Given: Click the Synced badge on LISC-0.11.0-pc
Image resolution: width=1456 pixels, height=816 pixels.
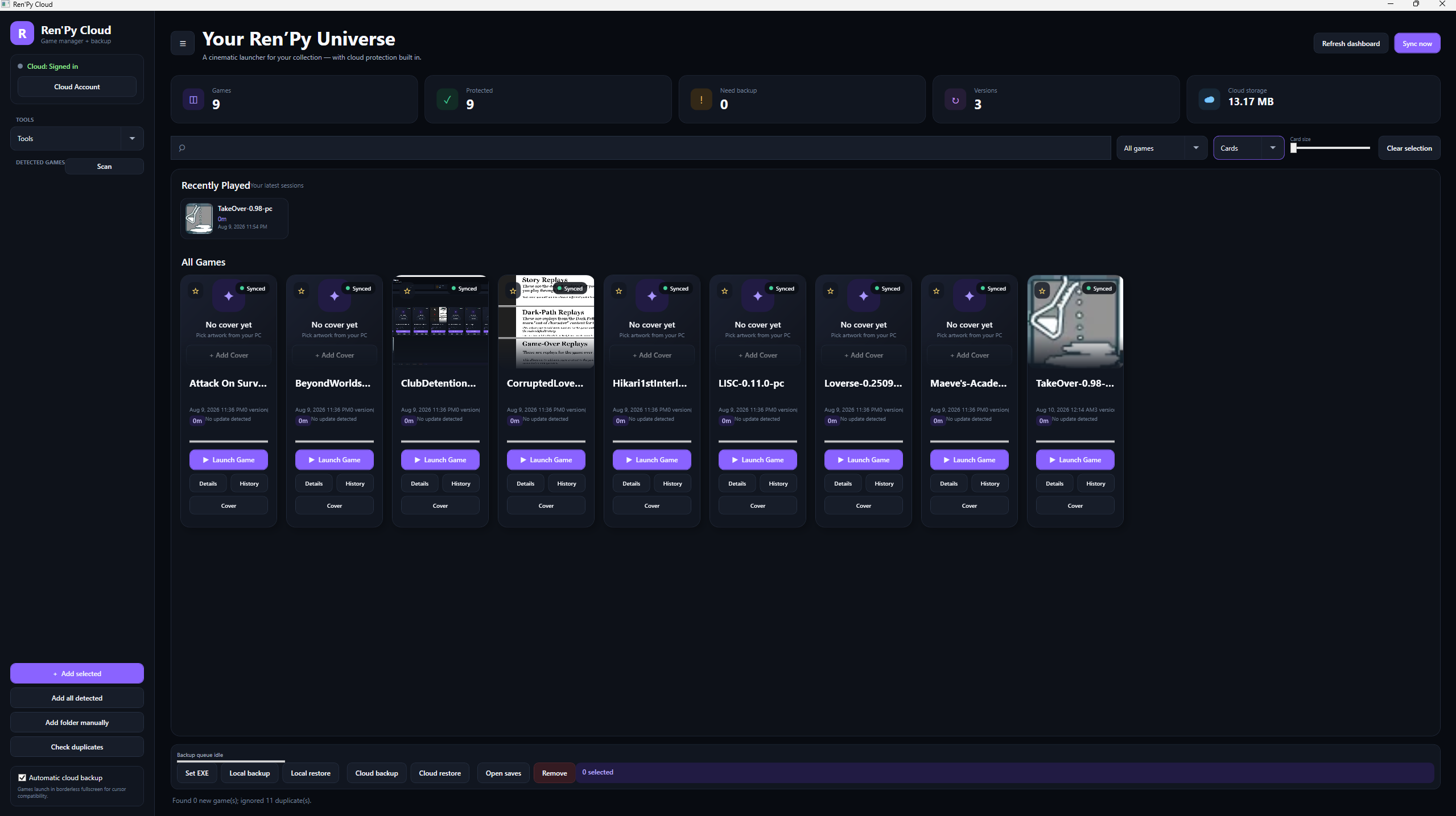Looking at the screenshot, I should click(x=781, y=288).
